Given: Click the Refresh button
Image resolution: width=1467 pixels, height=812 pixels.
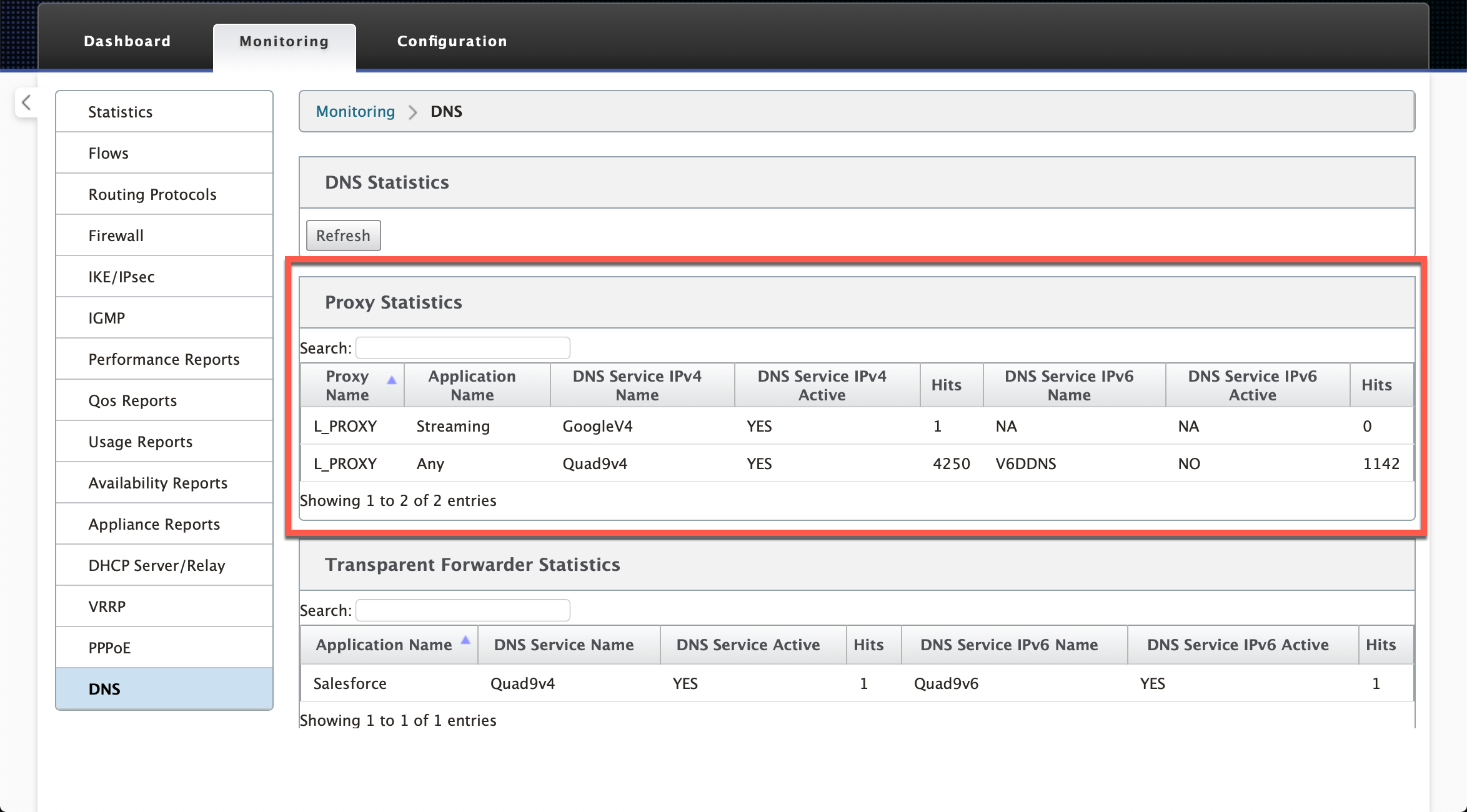Looking at the screenshot, I should (x=343, y=235).
